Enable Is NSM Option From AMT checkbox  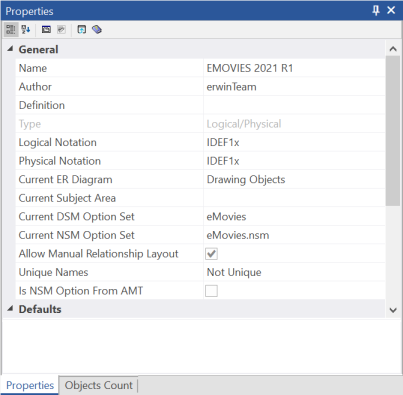point(211,291)
